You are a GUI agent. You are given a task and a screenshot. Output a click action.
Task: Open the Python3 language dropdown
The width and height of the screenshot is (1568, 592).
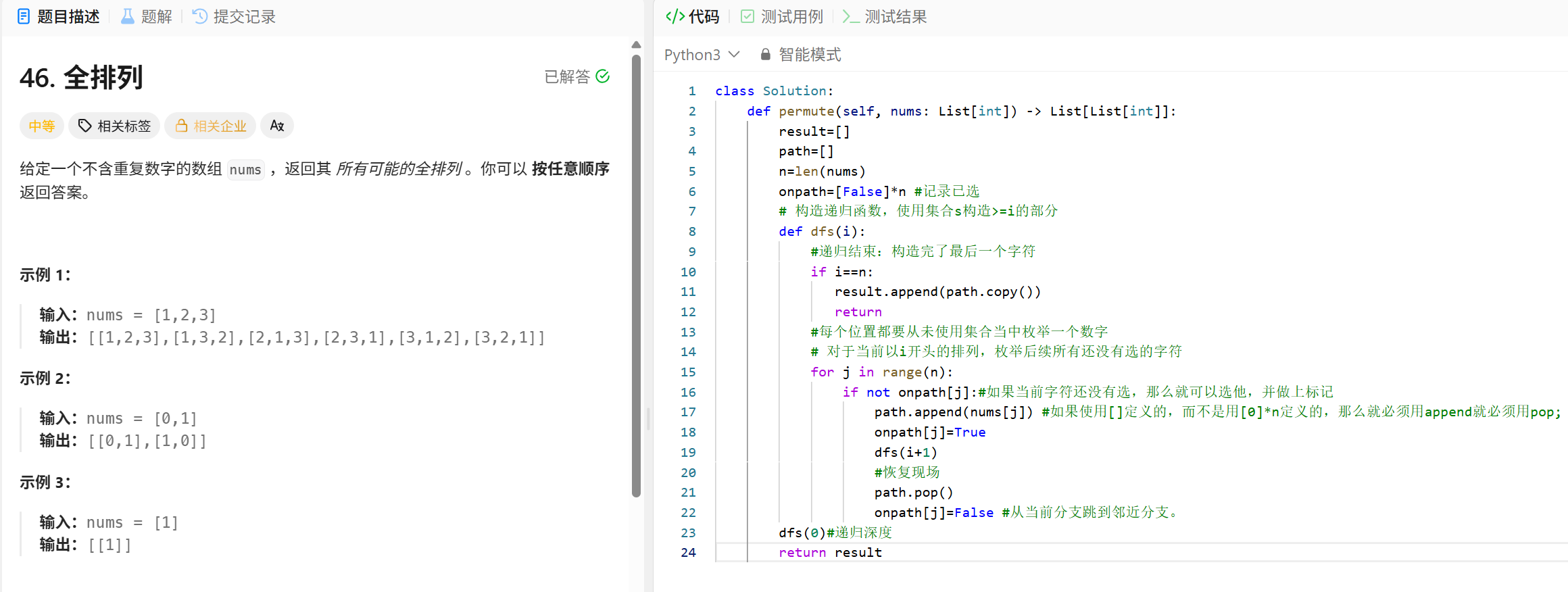[702, 55]
